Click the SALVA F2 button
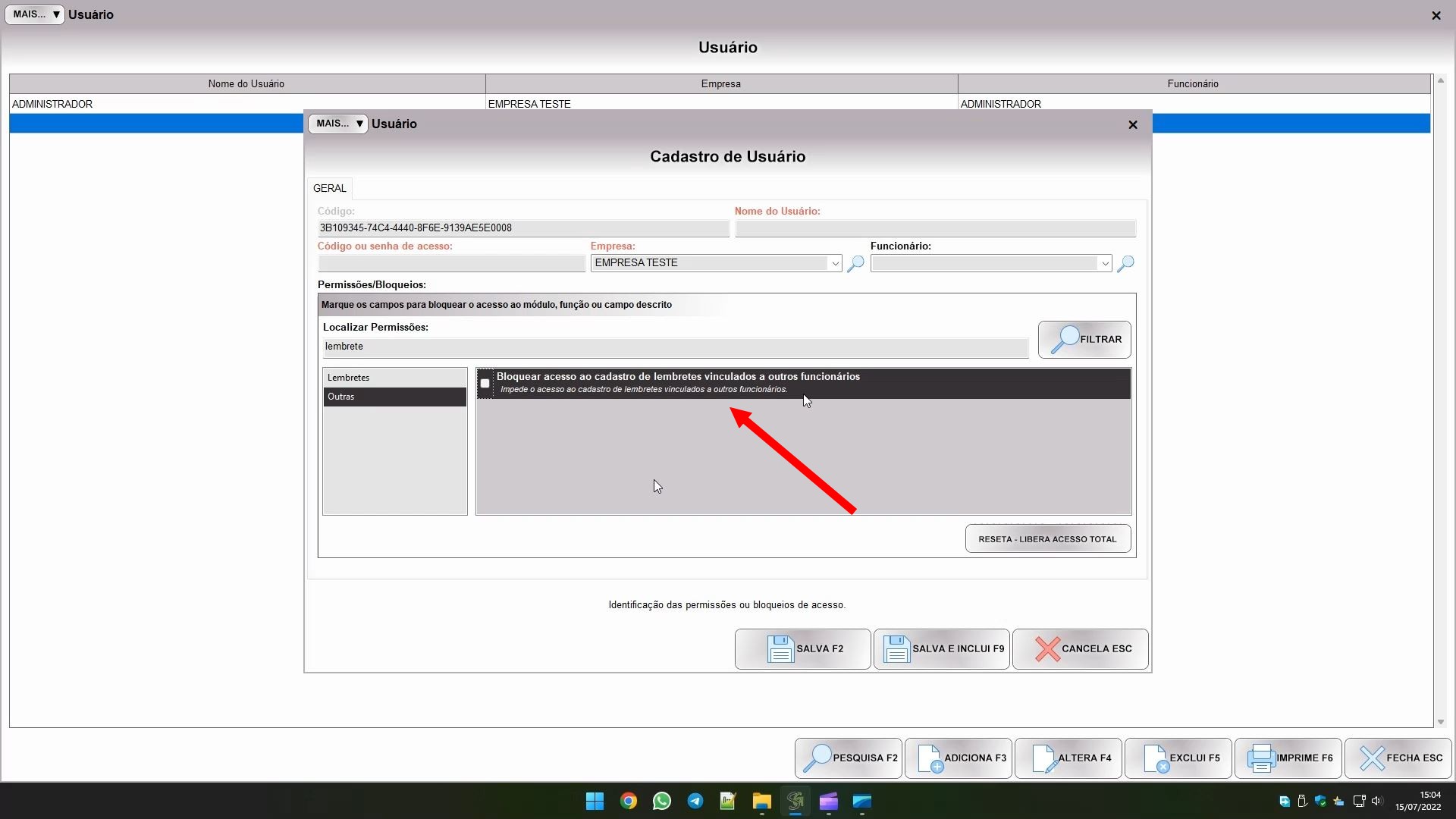The height and width of the screenshot is (819, 1456). click(802, 648)
